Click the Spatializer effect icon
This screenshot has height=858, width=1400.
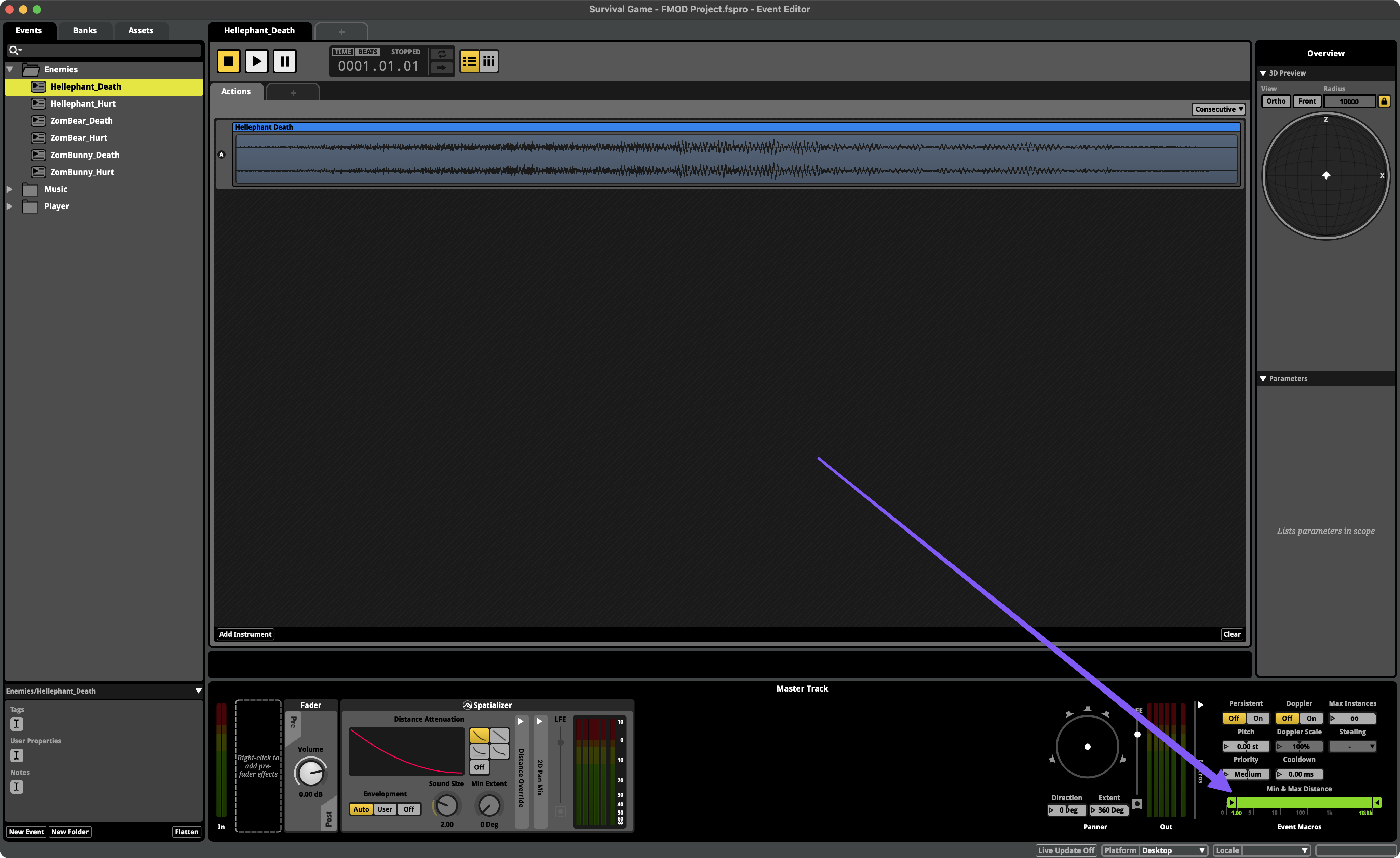tap(467, 705)
